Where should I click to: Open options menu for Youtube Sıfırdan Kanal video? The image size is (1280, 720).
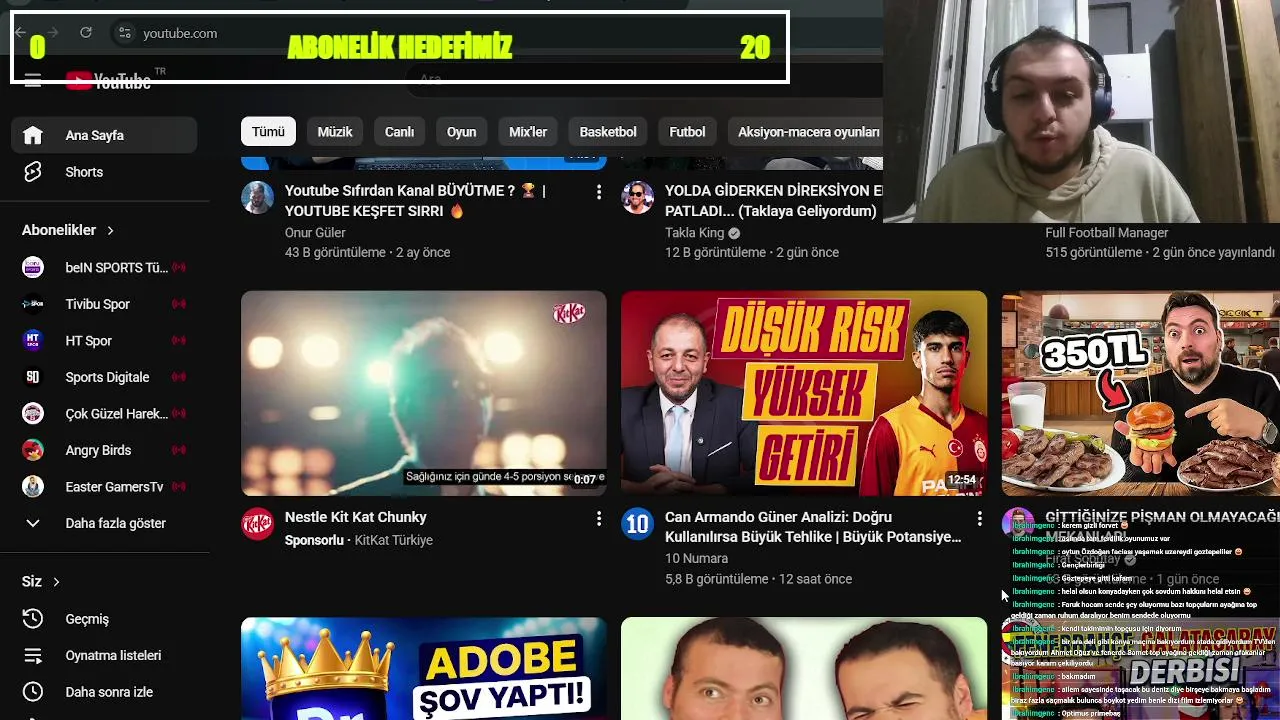coord(599,191)
